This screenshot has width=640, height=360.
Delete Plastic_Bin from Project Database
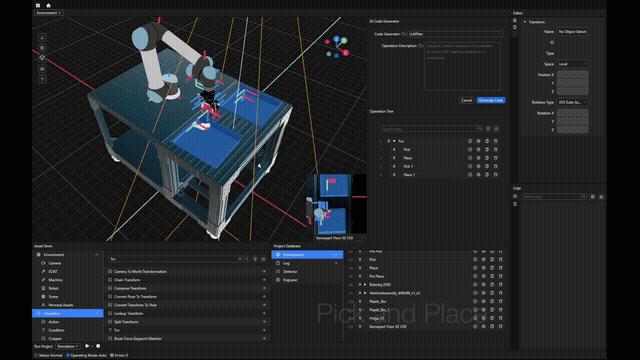point(500,301)
